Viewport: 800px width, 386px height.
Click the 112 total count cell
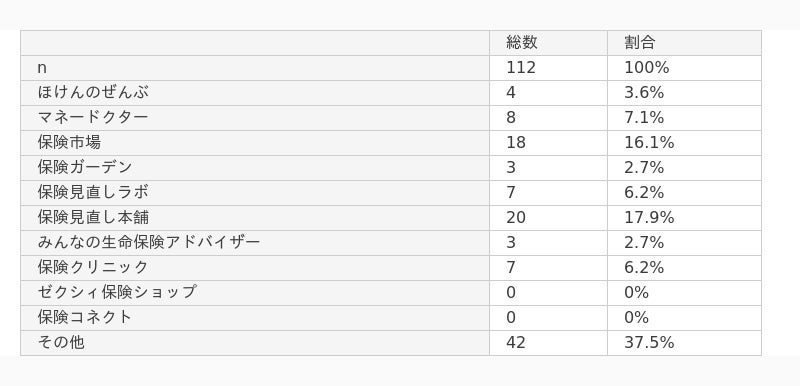tap(521, 68)
